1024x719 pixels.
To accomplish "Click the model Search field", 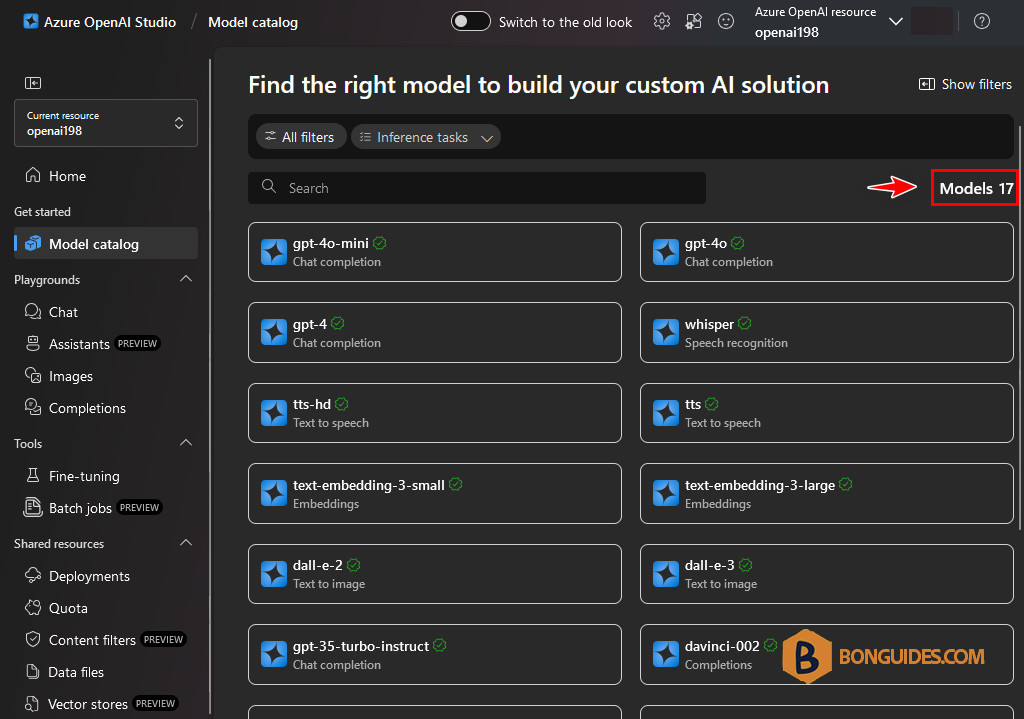I will (477, 188).
